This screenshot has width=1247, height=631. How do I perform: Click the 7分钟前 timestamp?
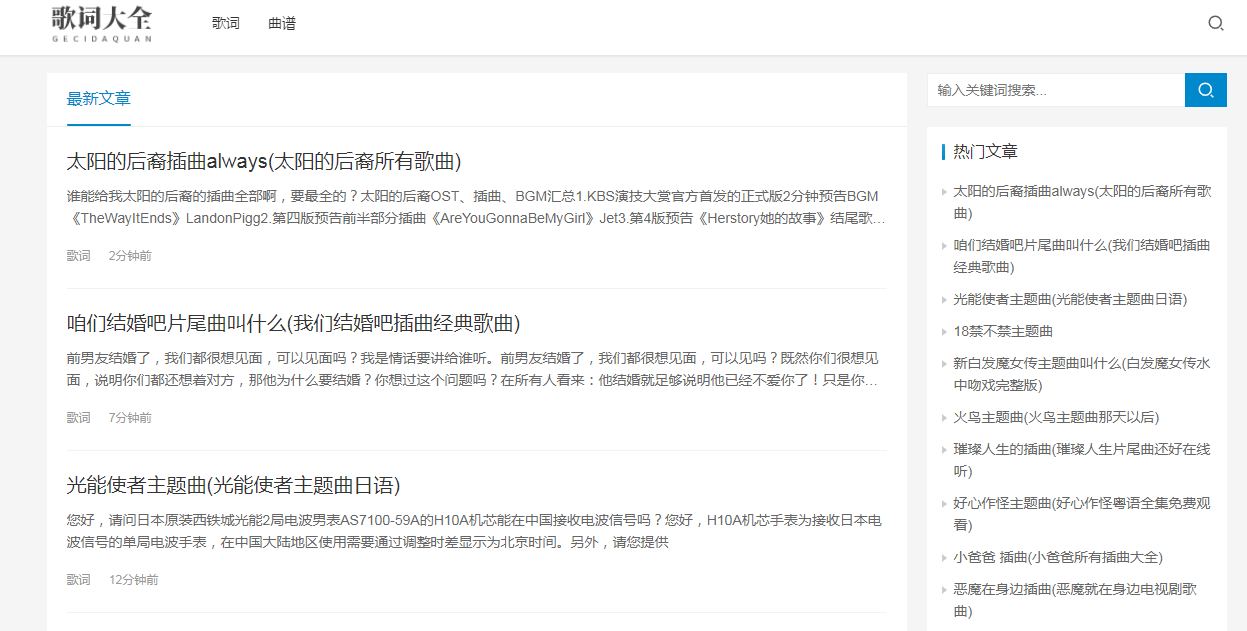[x=130, y=418]
